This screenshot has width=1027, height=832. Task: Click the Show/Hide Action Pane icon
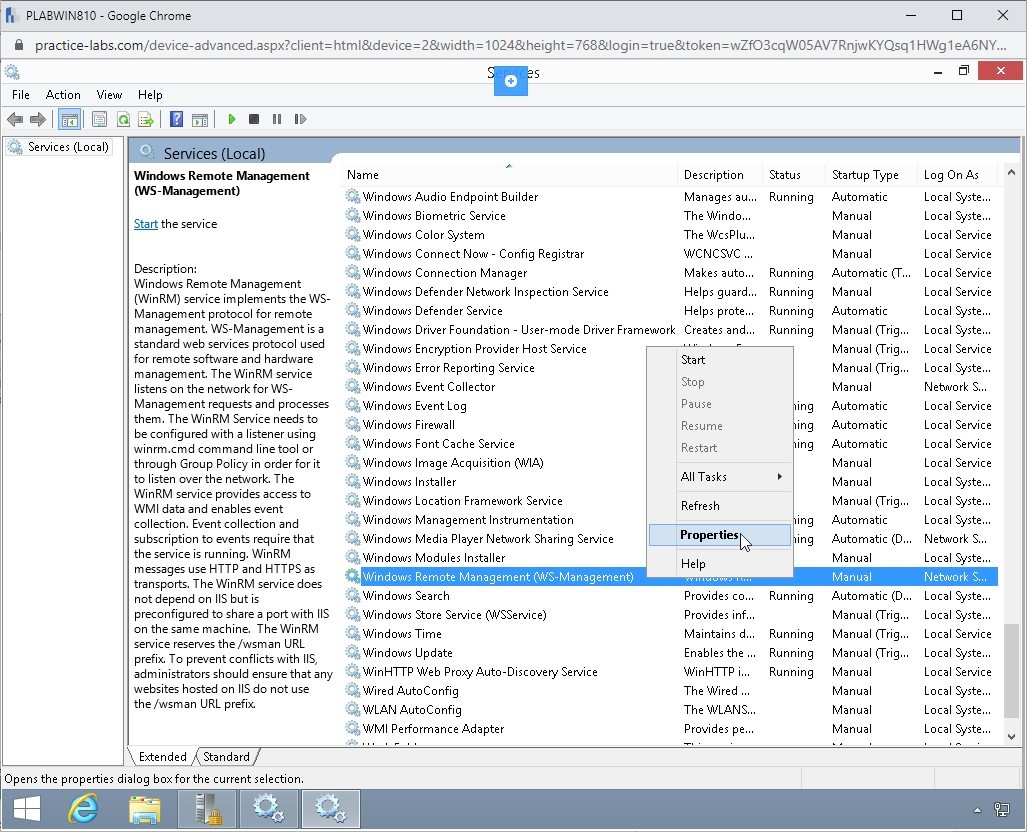[200, 119]
